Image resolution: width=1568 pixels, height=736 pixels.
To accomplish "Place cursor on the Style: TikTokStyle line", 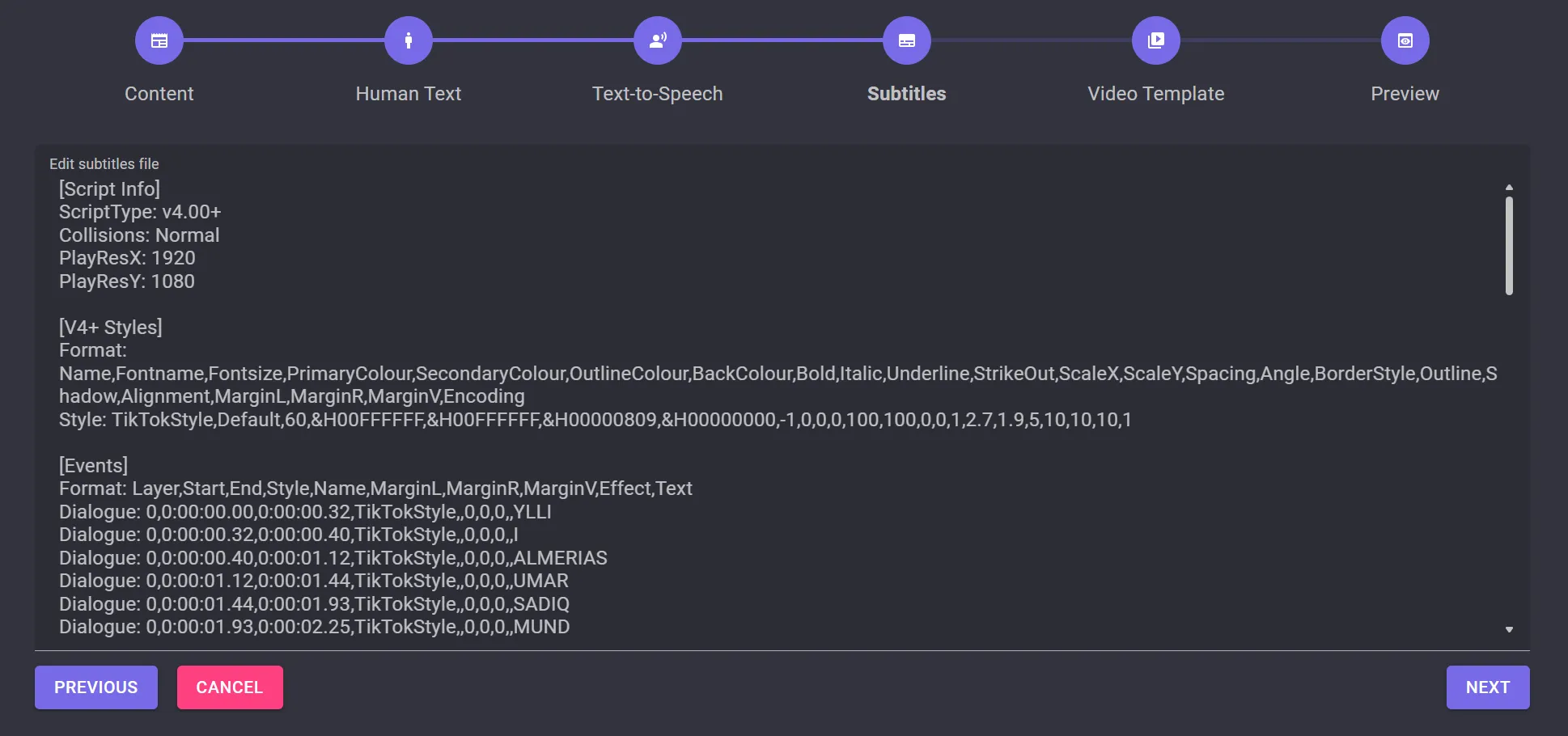I will (595, 420).
